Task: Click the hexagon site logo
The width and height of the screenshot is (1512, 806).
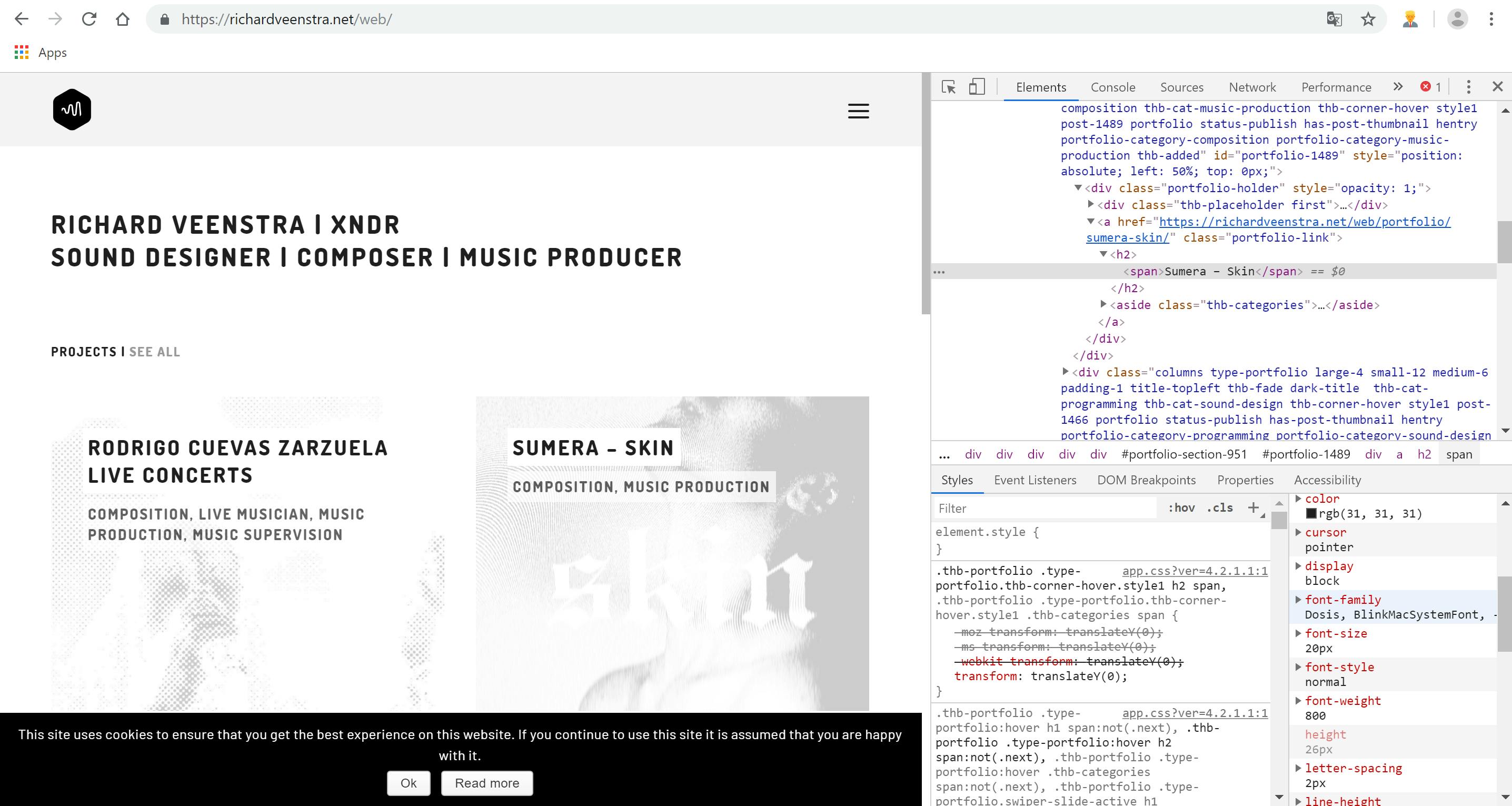Action: [72, 110]
